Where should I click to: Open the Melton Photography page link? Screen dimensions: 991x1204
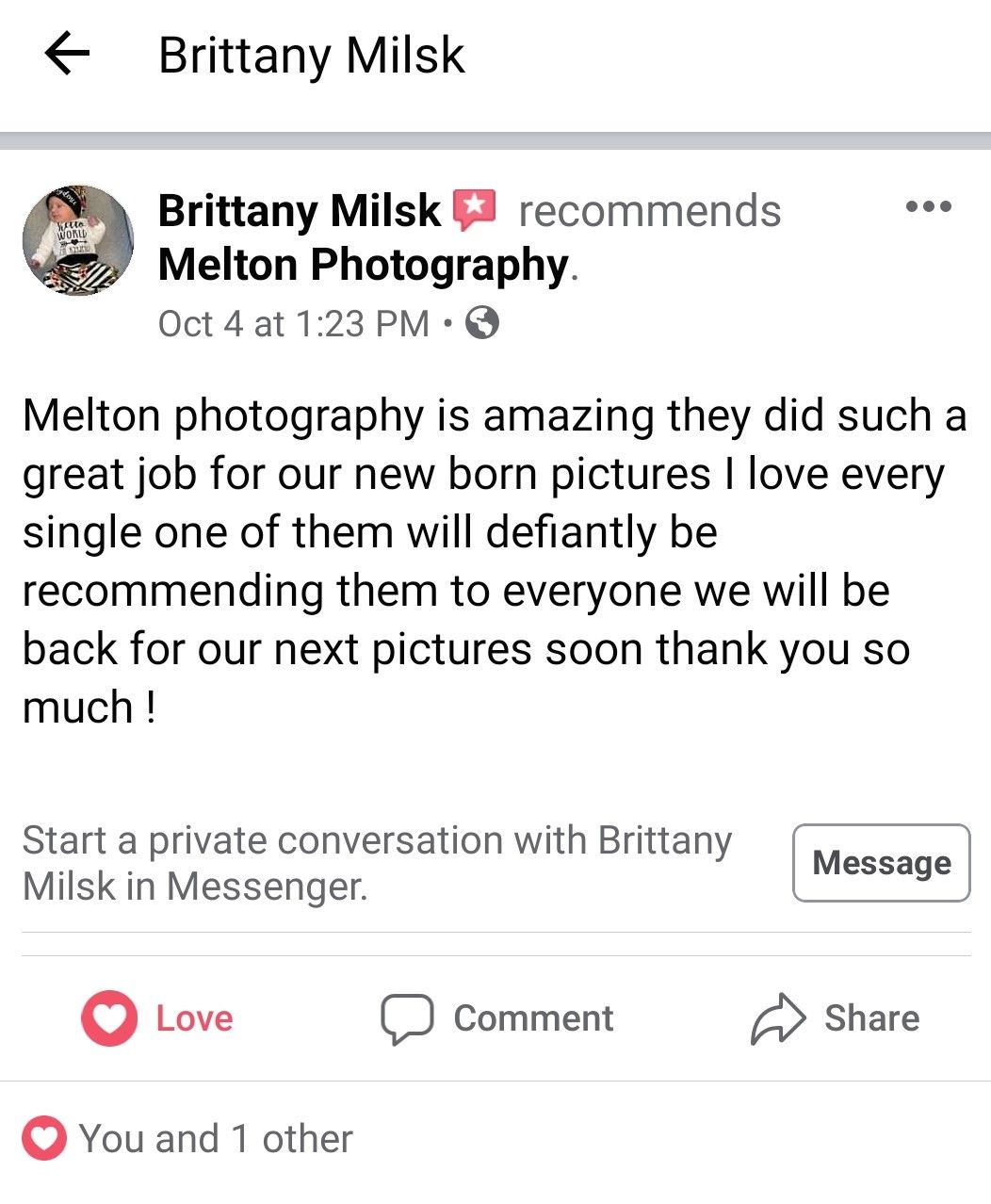(x=363, y=265)
